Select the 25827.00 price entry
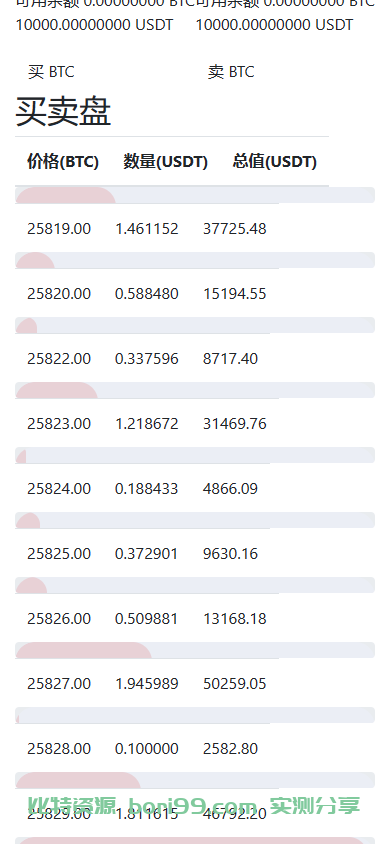Image resolution: width=390 pixels, height=844 pixels. tap(59, 684)
